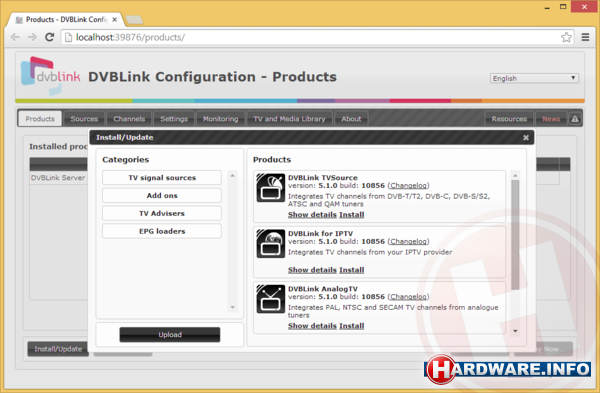Image resolution: width=600 pixels, height=393 pixels.
Task: Click the DVBLink AnalogTV antenna icon
Action: point(271,299)
